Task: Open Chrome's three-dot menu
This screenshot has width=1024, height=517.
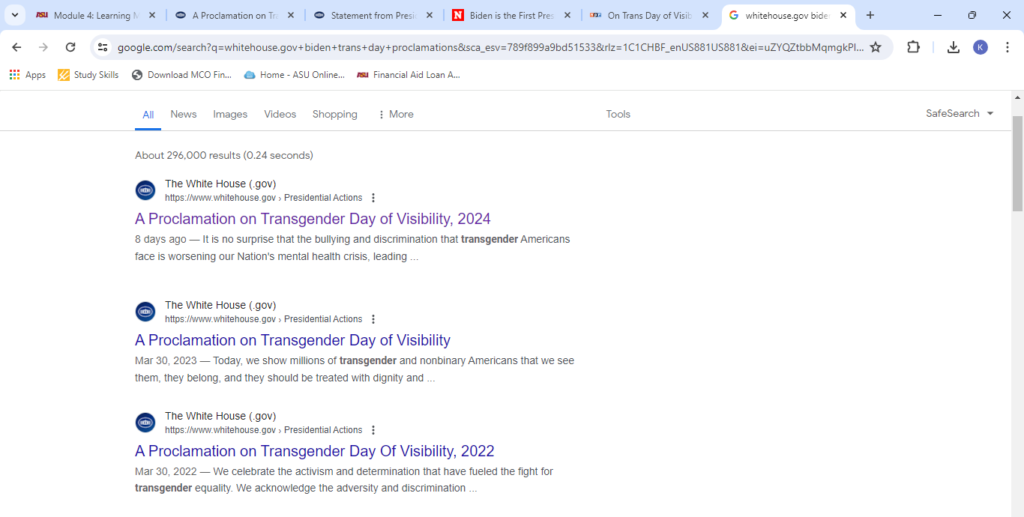Action: tap(1007, 47)
